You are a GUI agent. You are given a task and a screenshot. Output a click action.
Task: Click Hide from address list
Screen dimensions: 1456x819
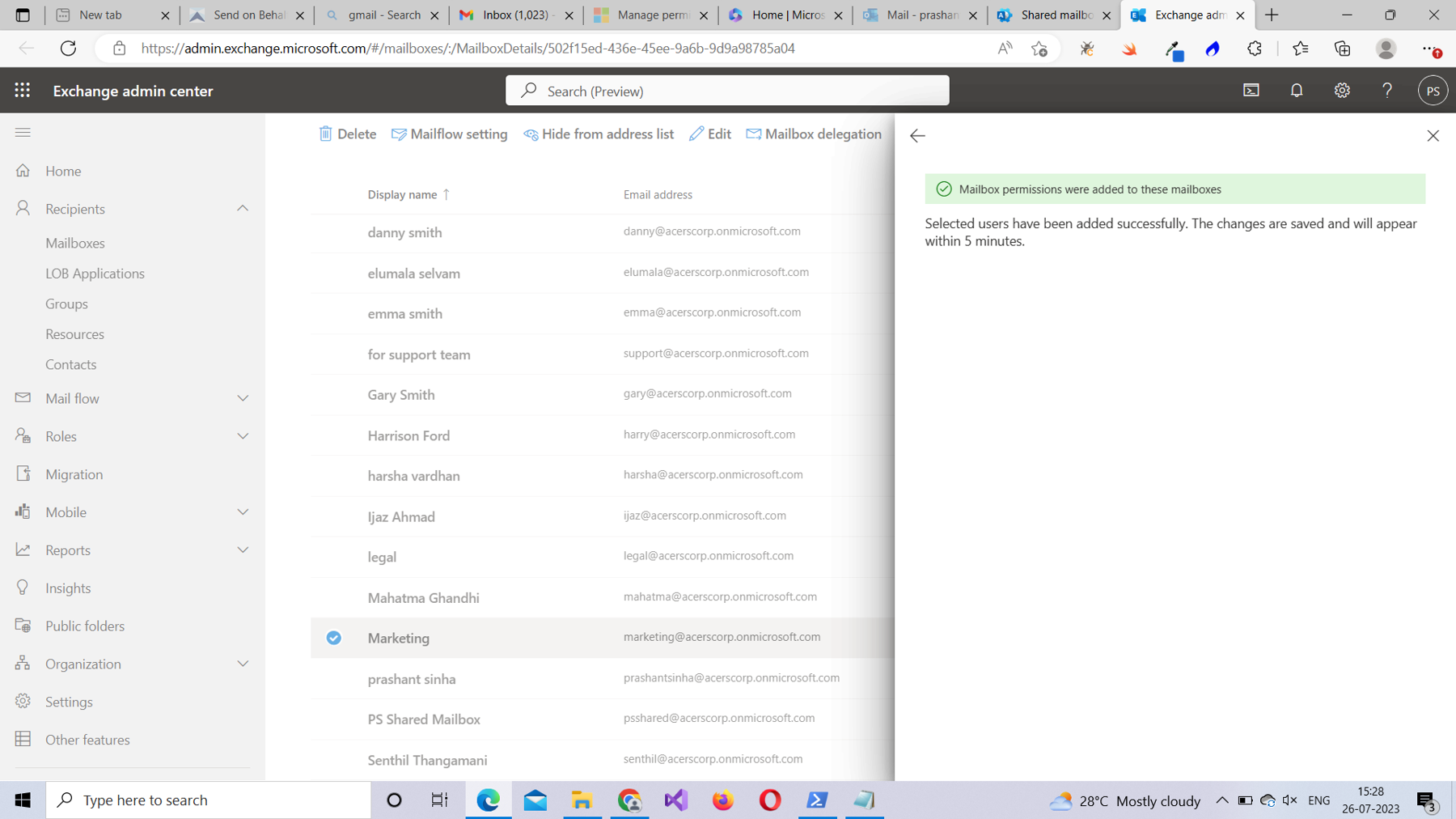point(599,134)
